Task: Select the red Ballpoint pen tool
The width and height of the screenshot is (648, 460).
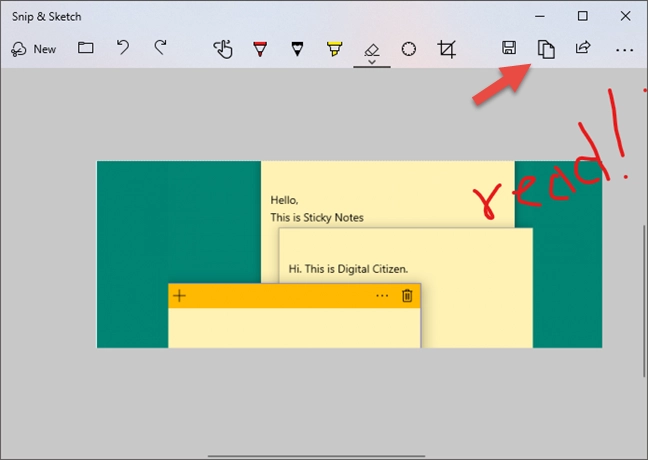Action: [260, 49]
